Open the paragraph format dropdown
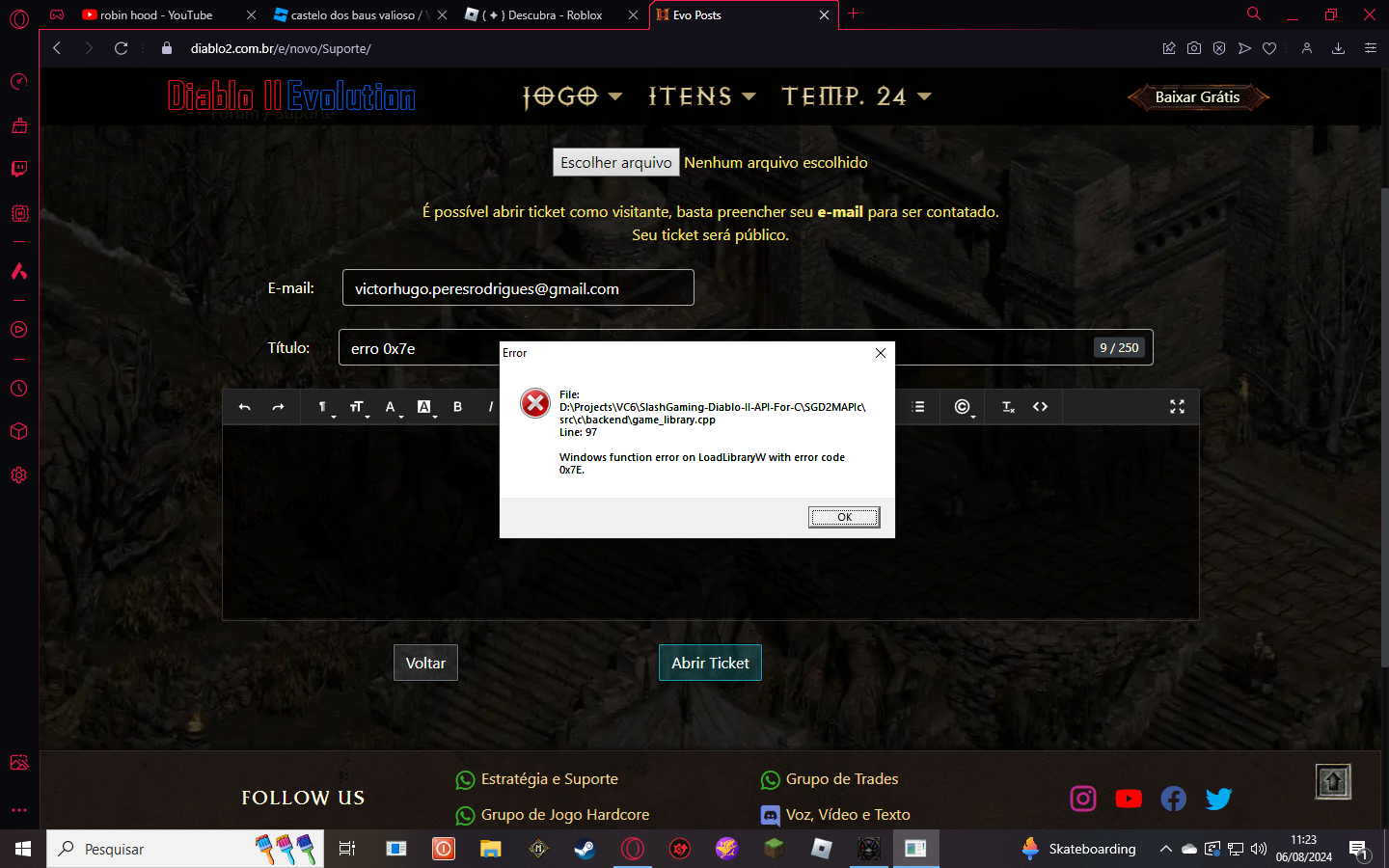The image size is (1389, 868). (324, 407)
